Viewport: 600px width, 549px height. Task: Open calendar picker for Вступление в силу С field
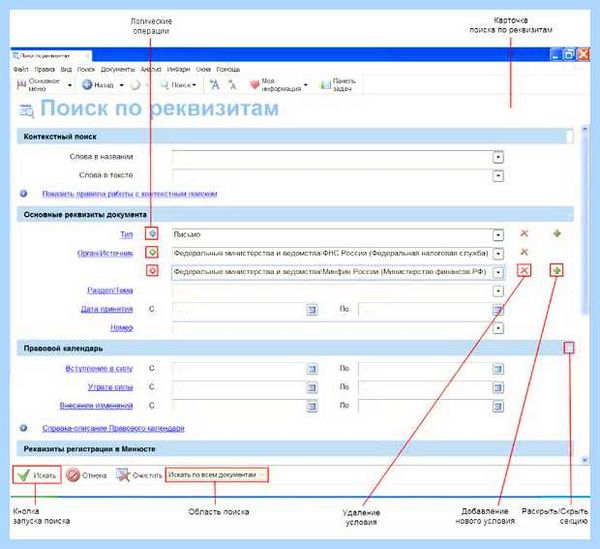312,369
